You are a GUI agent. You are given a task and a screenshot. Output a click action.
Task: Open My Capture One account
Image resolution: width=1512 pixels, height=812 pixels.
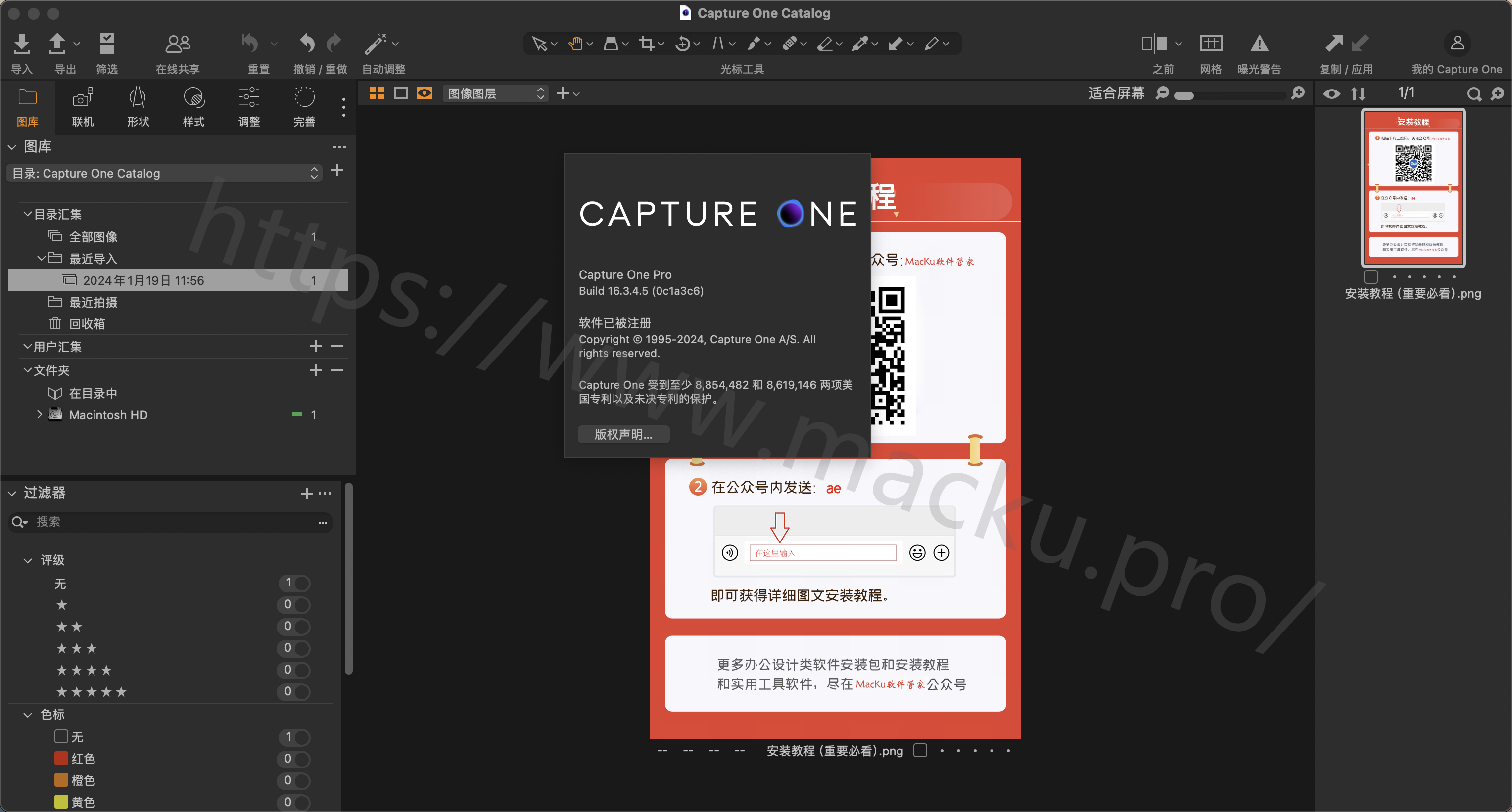pyautogui.click(x=1457, y=43)
